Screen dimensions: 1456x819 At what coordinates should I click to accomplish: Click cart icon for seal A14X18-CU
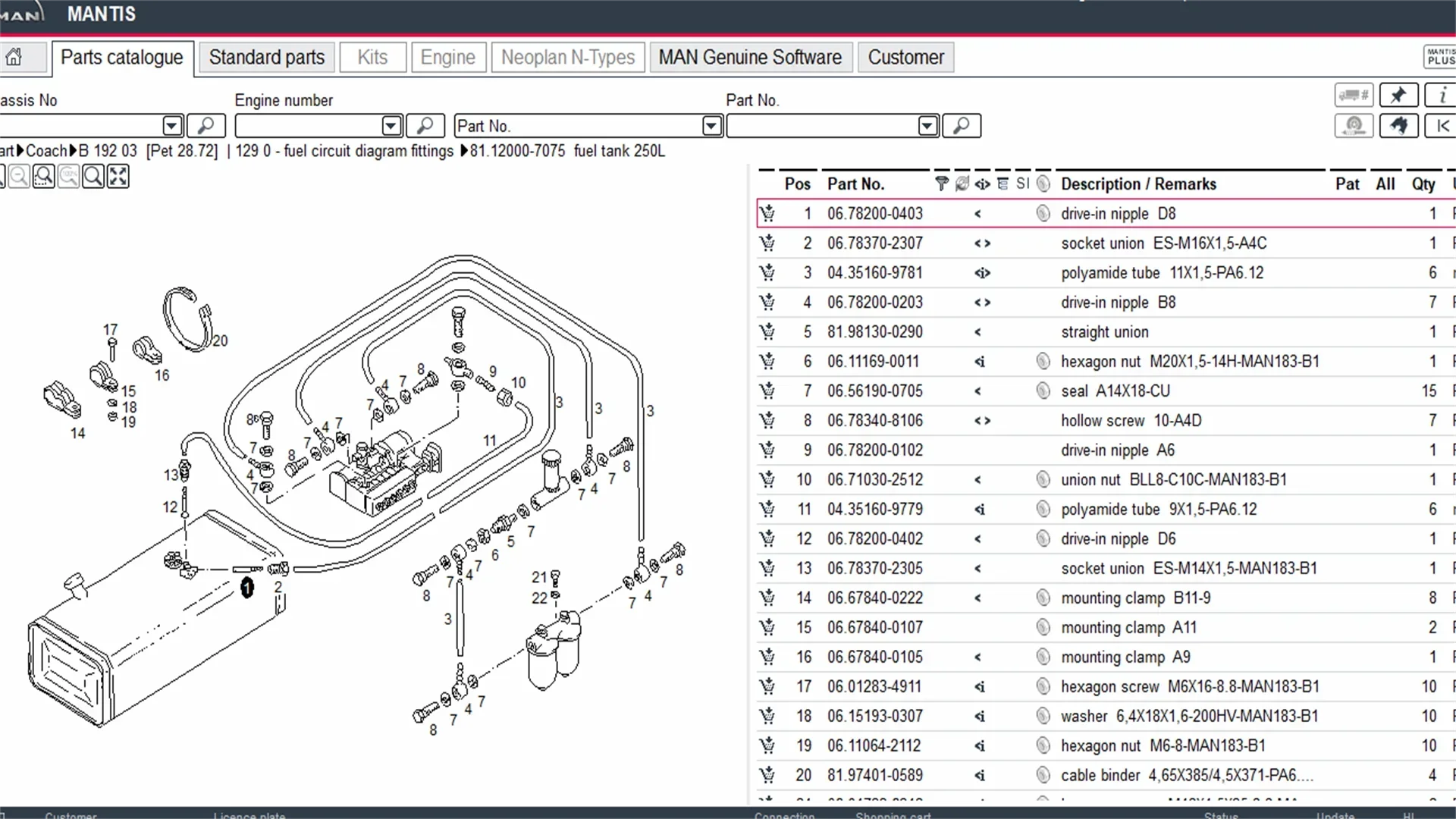pyautogui.click(x=767, y=391)
